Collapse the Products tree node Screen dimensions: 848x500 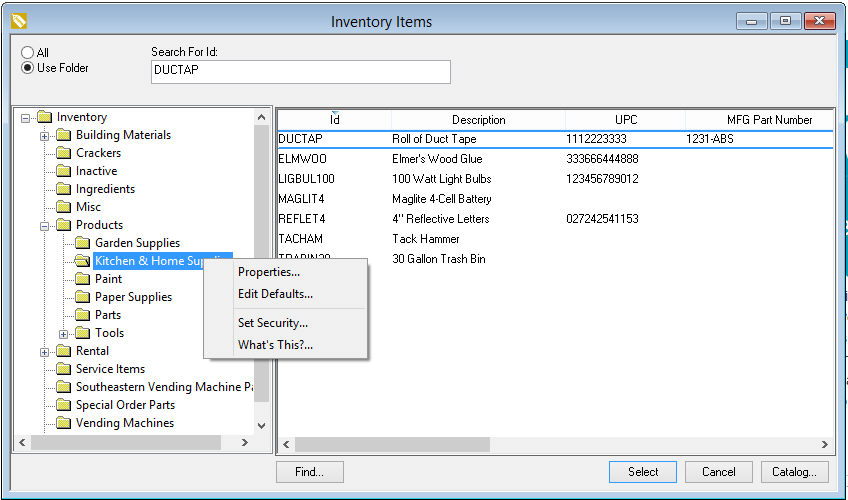(45, 225)
